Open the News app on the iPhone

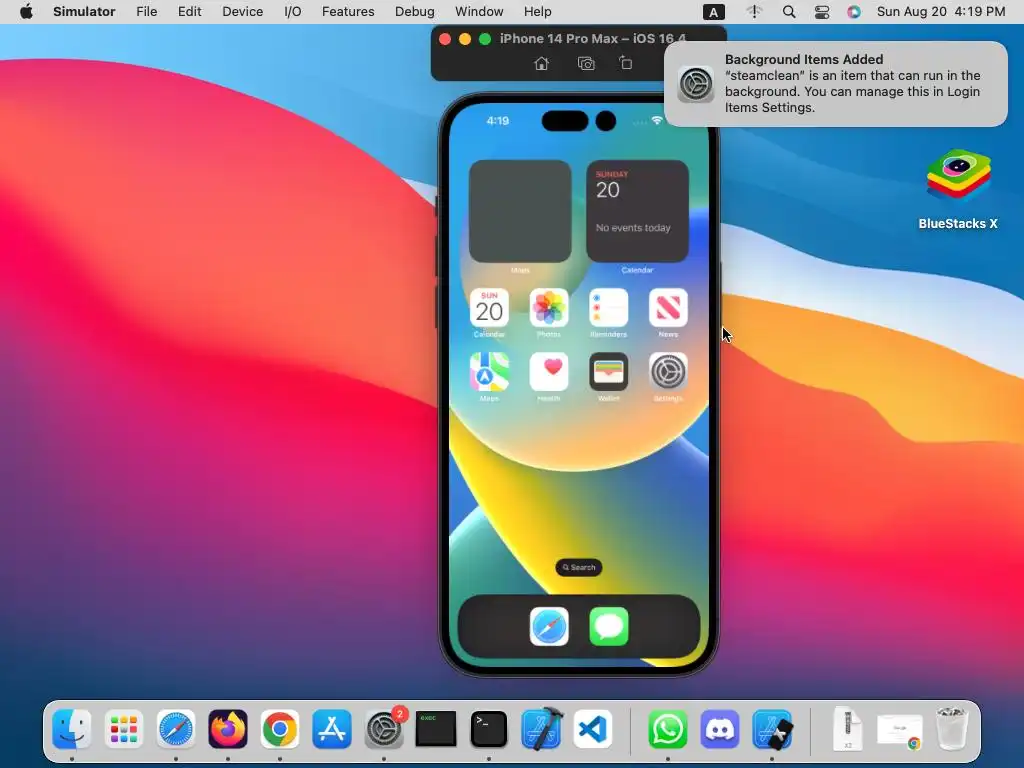pos(668,308)
